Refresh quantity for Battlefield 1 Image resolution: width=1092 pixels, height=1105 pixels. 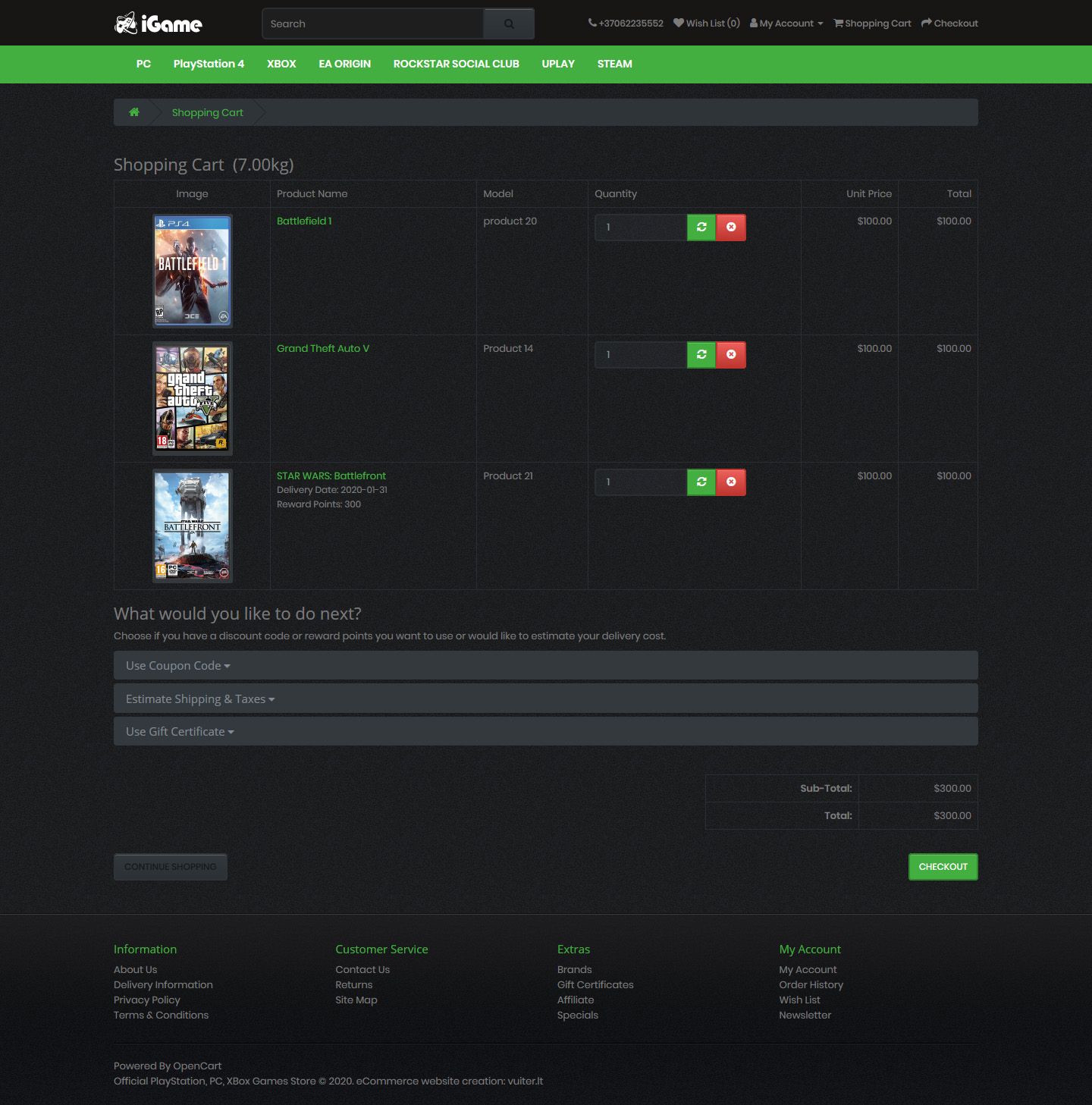tap(701, 228)
